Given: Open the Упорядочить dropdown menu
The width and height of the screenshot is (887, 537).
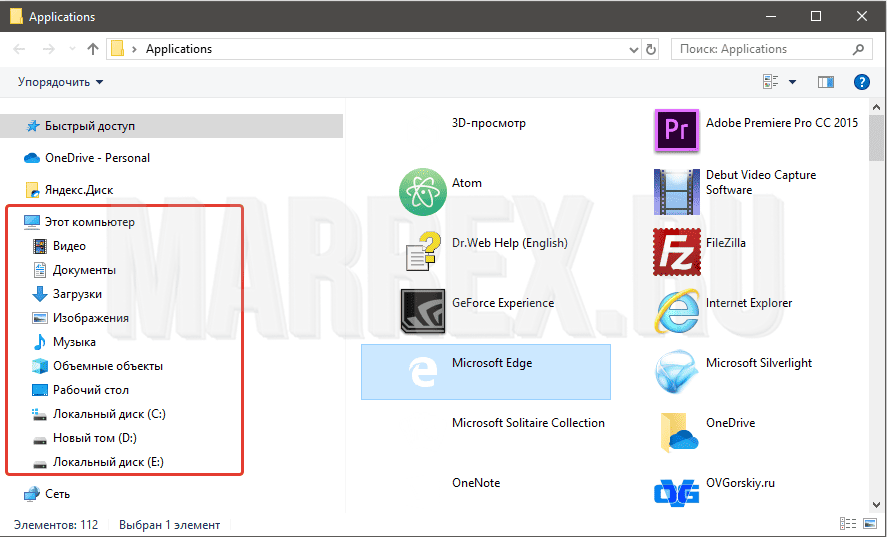Looking at the screenshot, I should pyautogui.click(x=60, y=82).
